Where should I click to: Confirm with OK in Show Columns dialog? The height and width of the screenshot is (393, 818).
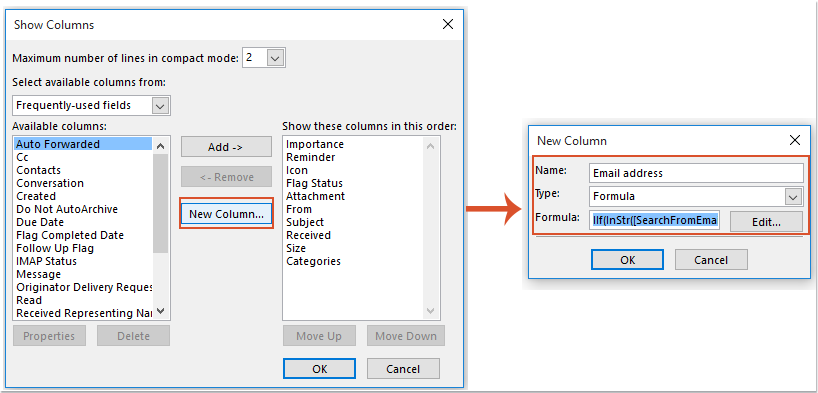click(x=319, y=368)
